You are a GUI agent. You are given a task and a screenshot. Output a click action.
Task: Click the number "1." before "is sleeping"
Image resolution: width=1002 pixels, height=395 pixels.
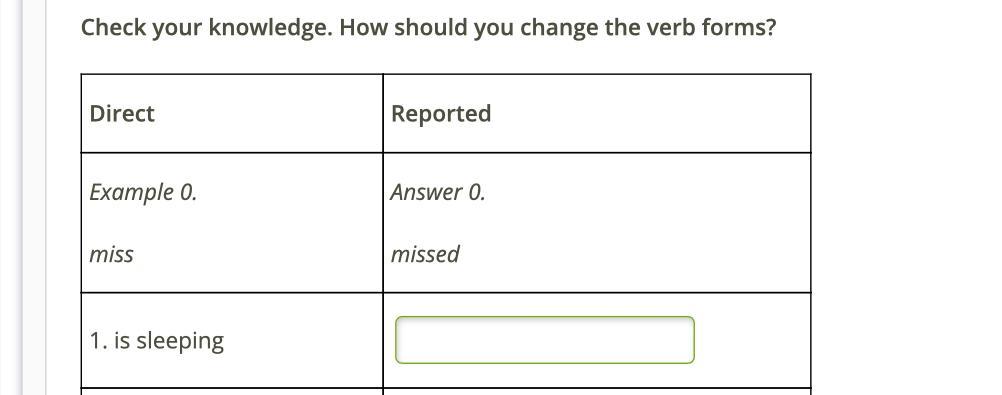pos(99,341)
